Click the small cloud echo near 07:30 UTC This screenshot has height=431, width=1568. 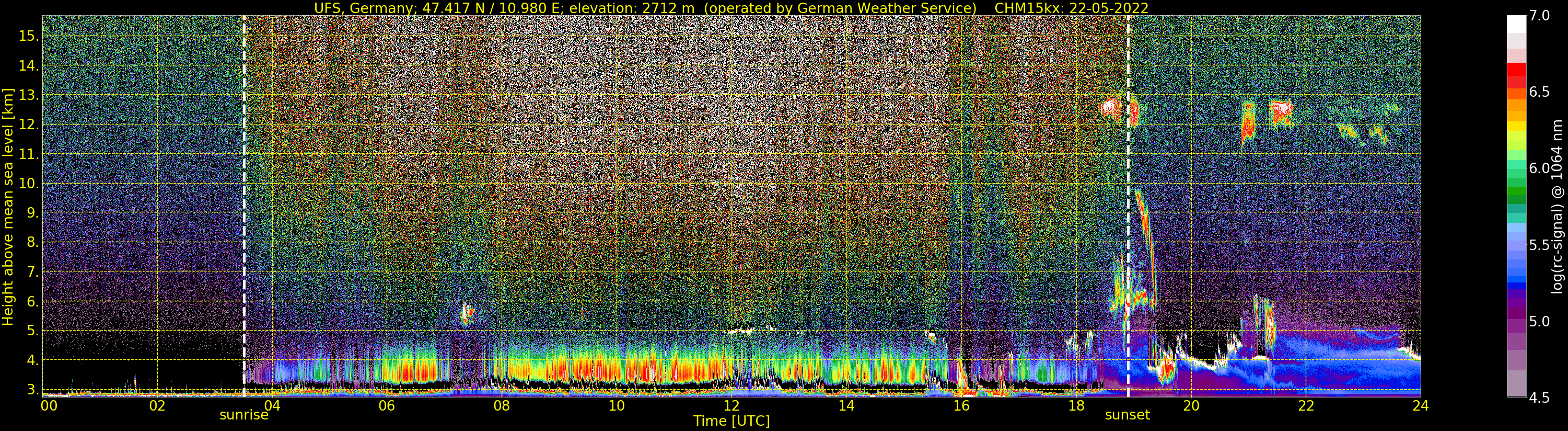pyautogui.click(x=467, y=314)
